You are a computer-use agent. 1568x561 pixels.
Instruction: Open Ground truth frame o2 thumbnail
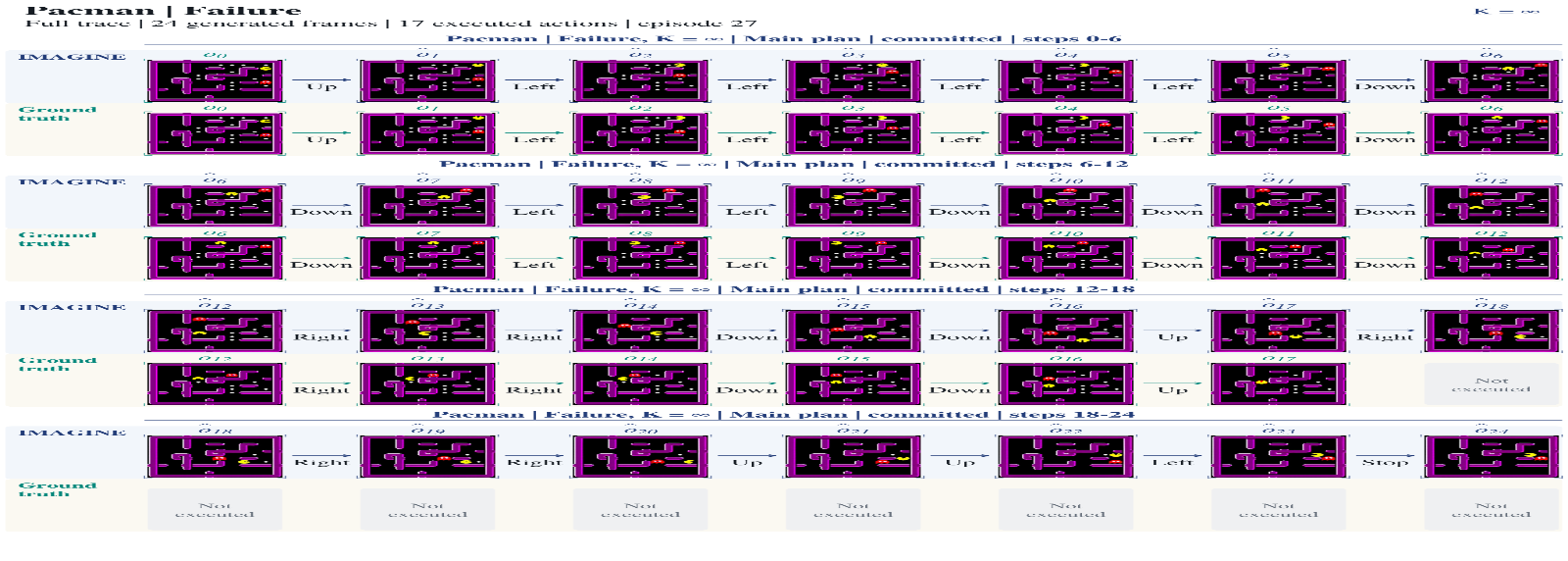tap(641, 133)
